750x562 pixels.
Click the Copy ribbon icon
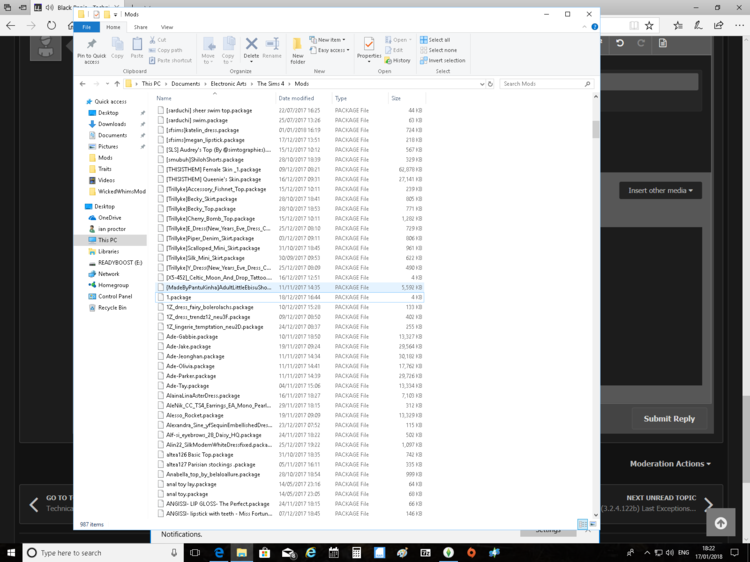(x=117, y=48)
